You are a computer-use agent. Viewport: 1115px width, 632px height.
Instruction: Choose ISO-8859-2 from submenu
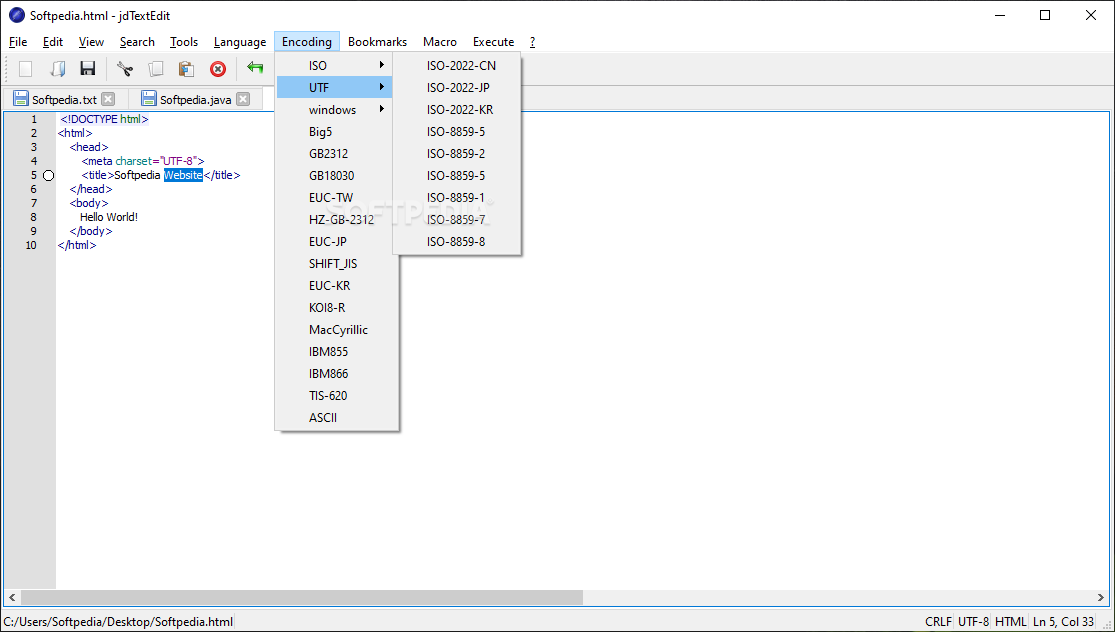pyautogui.click(x=457, y=154)
